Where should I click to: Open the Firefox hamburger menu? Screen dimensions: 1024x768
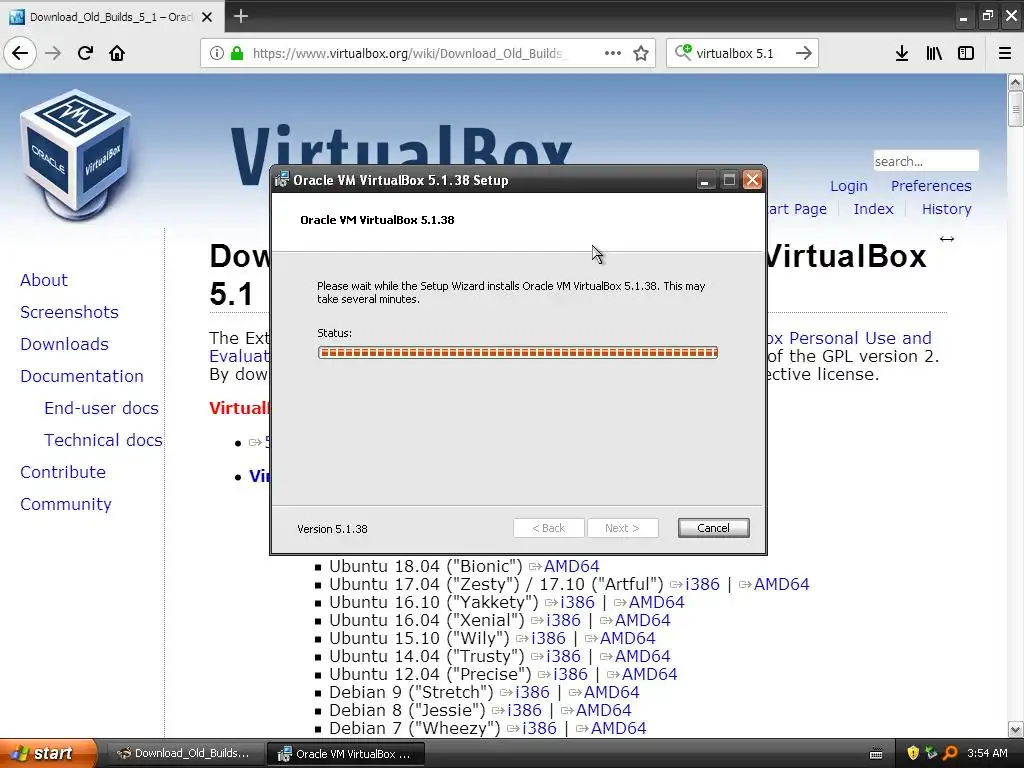click(x=1005, y=53)
